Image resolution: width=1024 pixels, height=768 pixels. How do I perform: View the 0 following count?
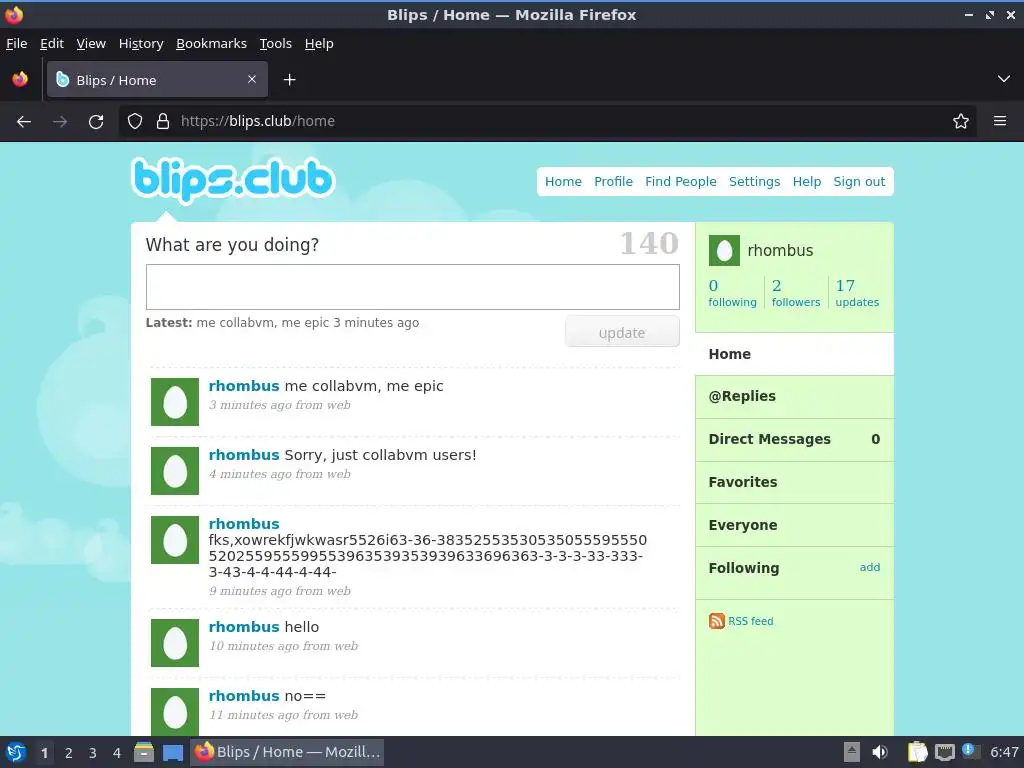(732, 293)
